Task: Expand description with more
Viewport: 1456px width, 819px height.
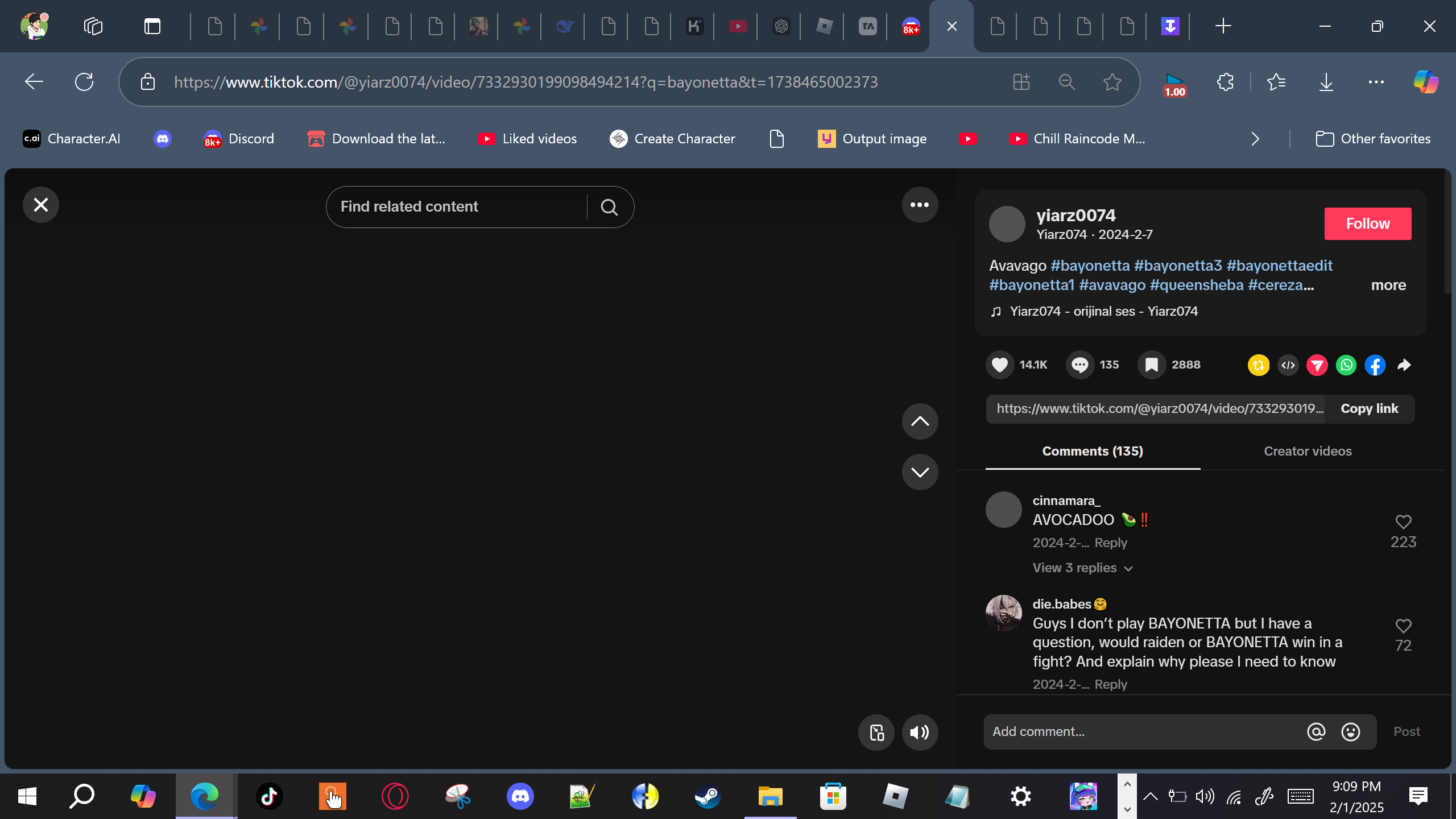Action: 1388,285
